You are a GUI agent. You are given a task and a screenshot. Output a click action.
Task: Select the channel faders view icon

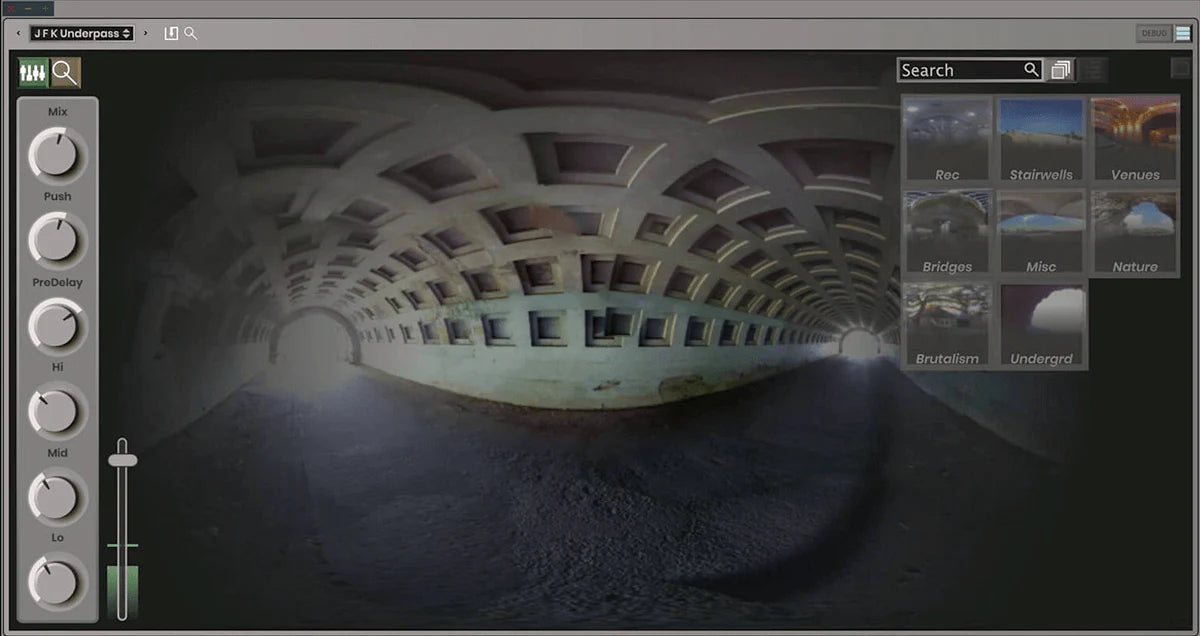click(33, 72)
